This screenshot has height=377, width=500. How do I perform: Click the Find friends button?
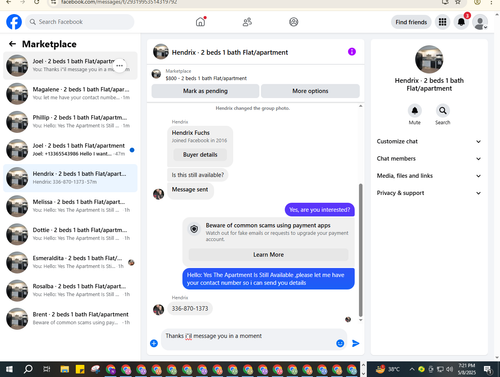(x=411, y=22)
